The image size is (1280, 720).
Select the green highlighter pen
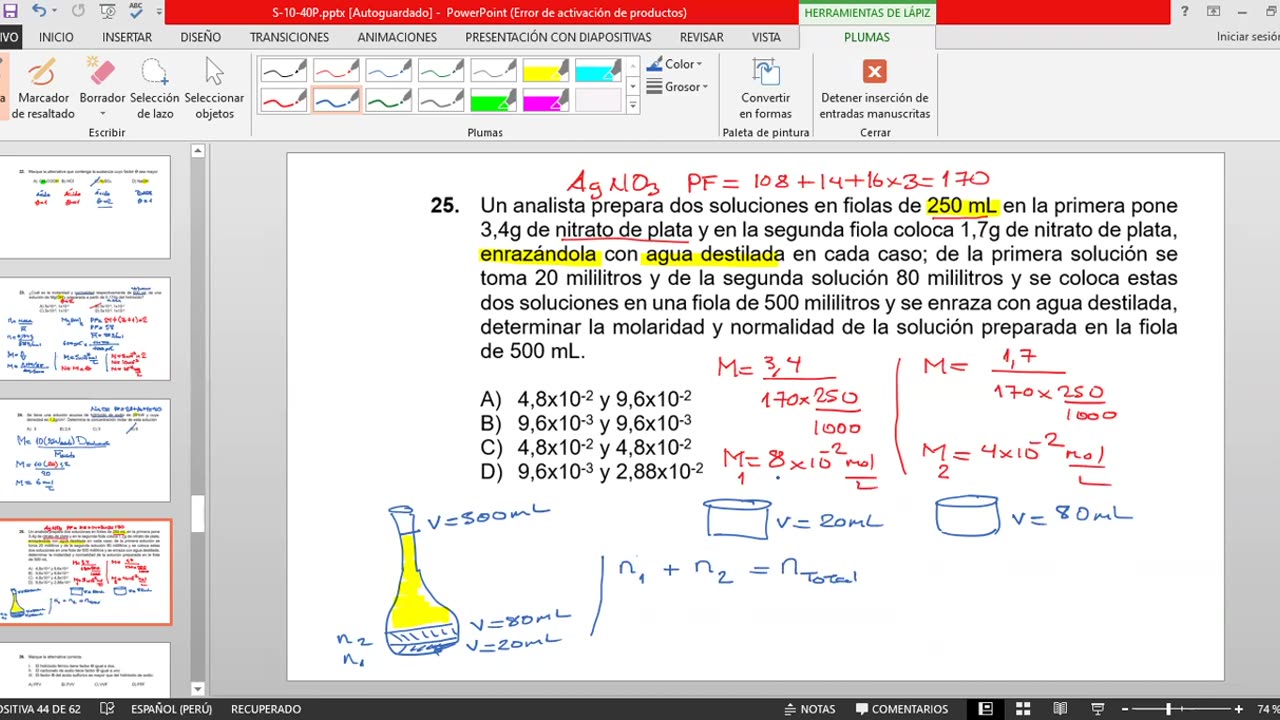click(493, 100)
